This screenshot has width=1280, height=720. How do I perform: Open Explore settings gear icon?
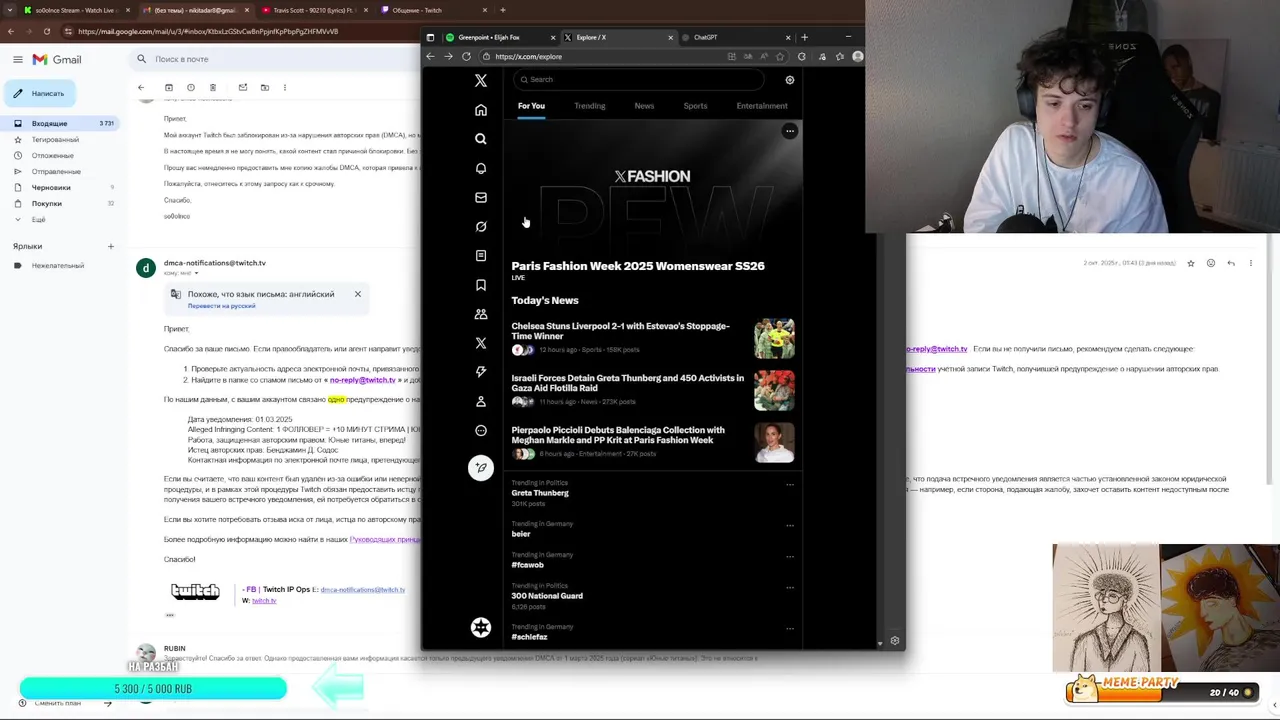coord(789,80)
